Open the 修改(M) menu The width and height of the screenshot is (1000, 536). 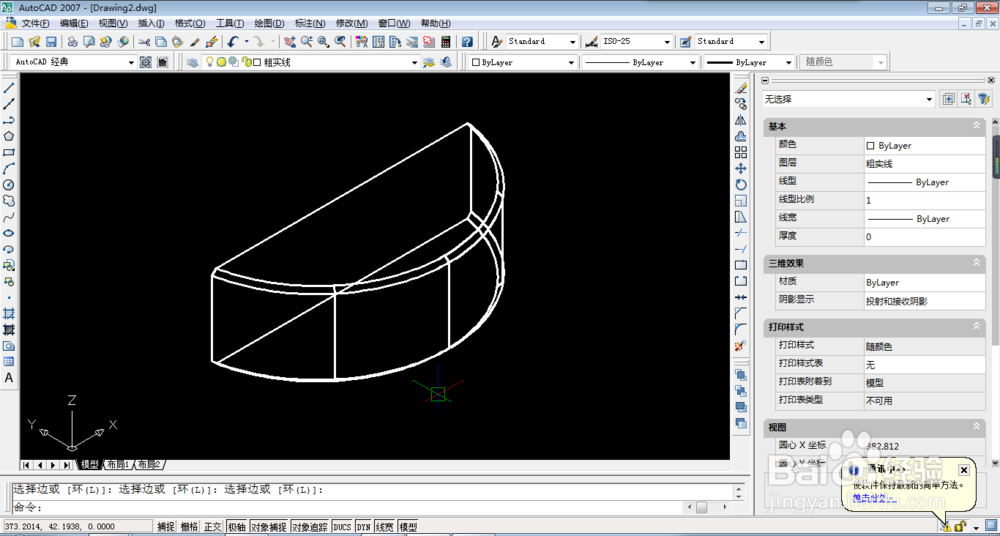pyautogui.click(x=351, y=23)
